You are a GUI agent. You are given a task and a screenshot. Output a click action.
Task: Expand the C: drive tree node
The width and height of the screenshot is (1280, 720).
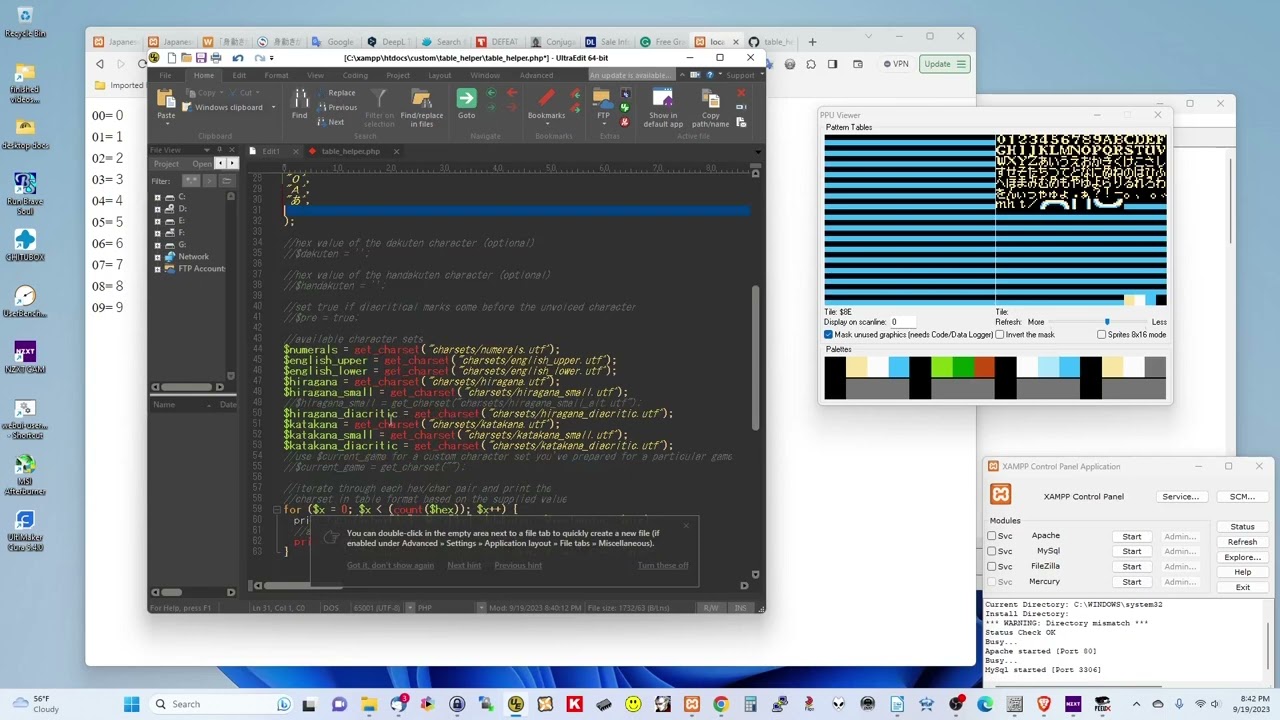click(157, 197)
